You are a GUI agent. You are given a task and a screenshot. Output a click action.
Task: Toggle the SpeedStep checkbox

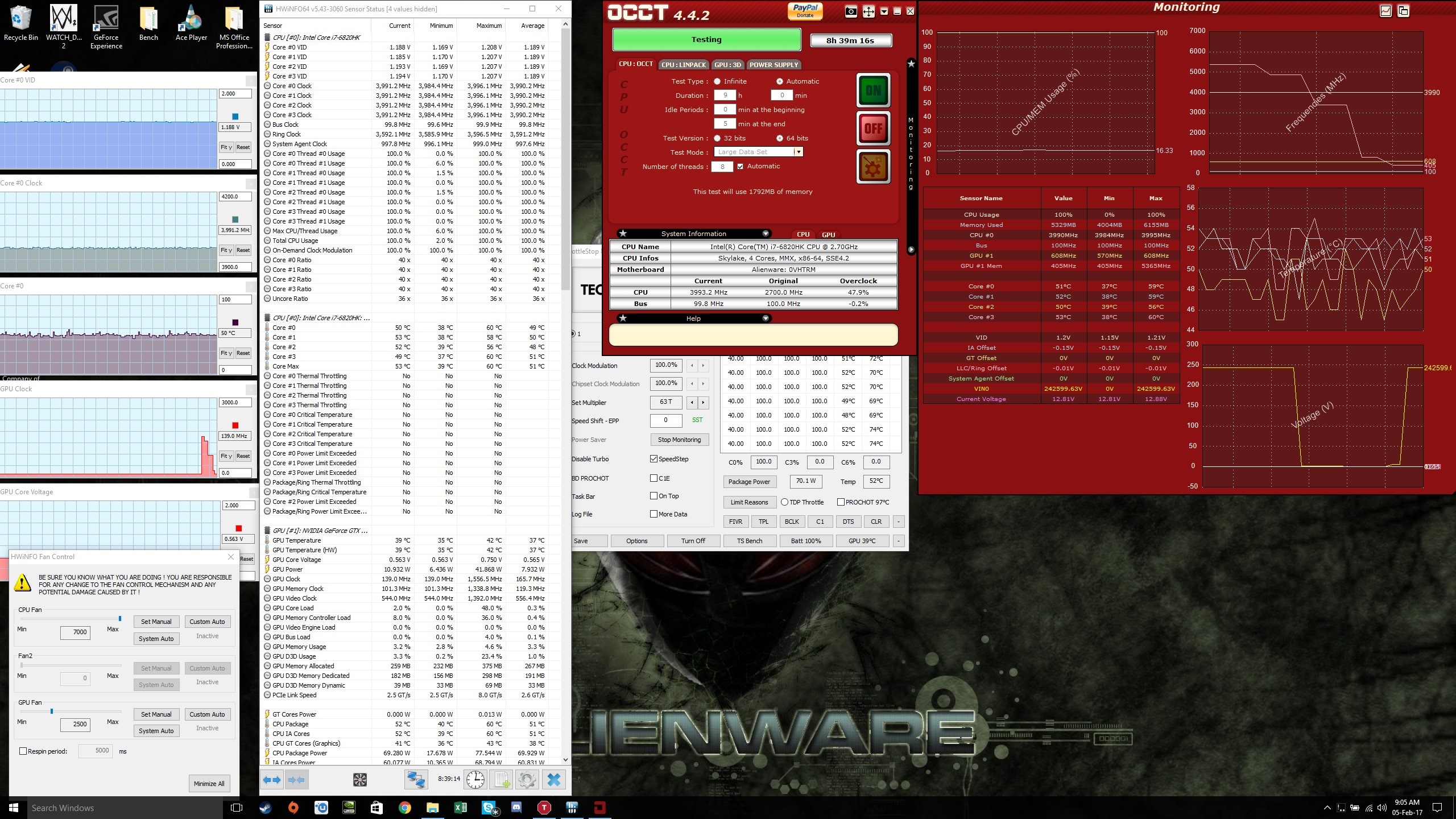point(654,459)
